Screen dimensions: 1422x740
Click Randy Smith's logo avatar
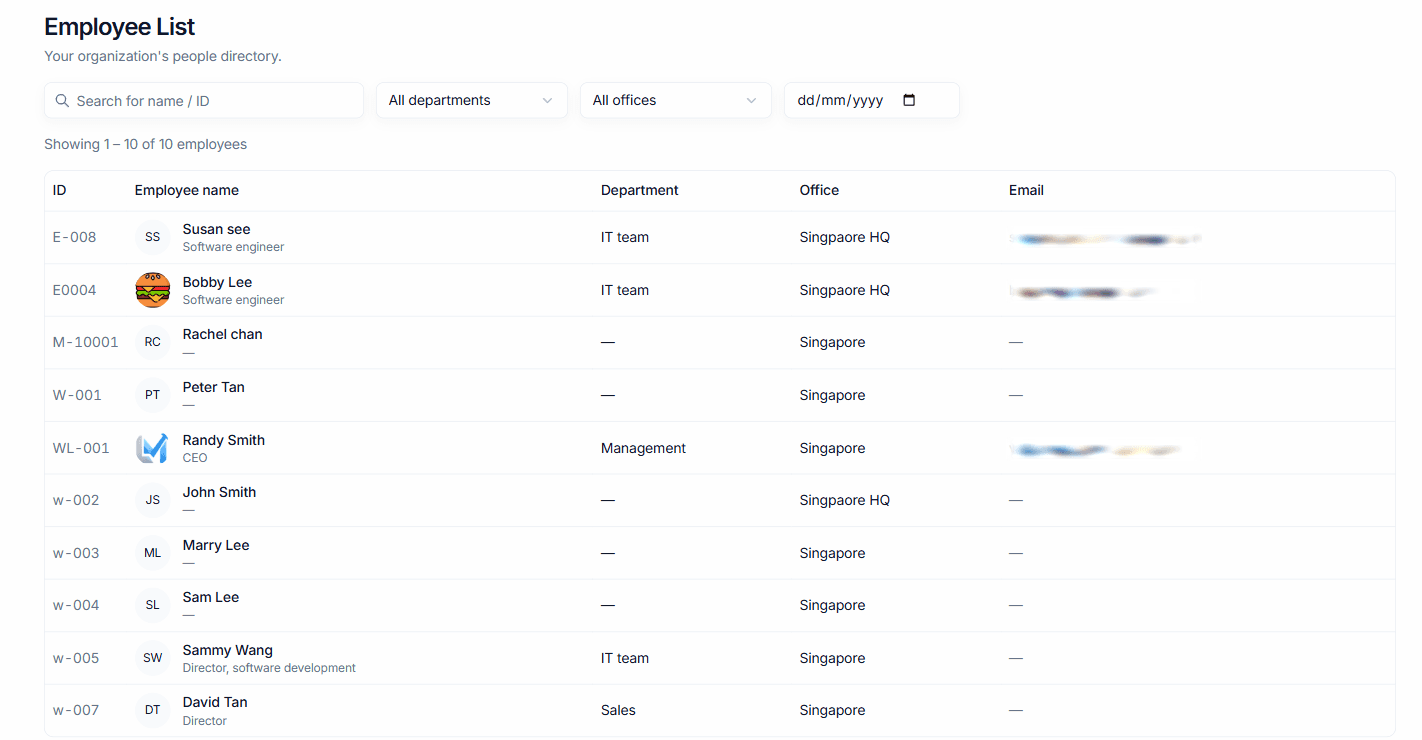point(153,448)
